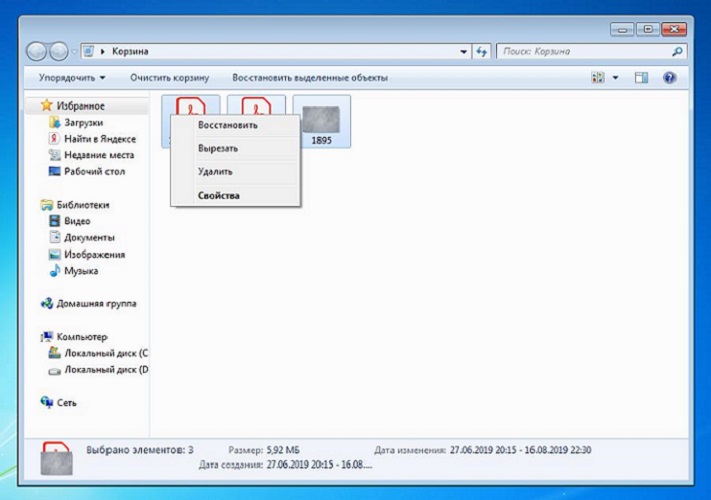Open recent pages dropdown next to arrows
Screen dimensions: 711x500
(74, 52)
